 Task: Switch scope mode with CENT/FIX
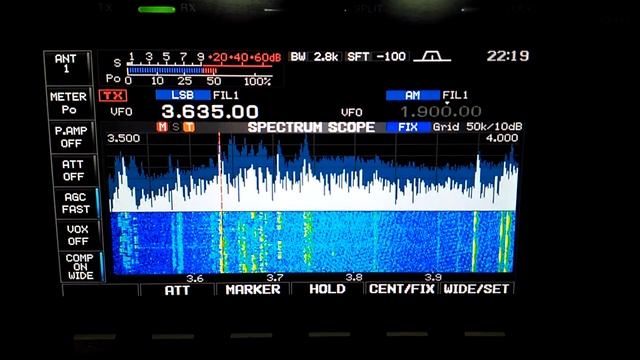pos(402,289)
